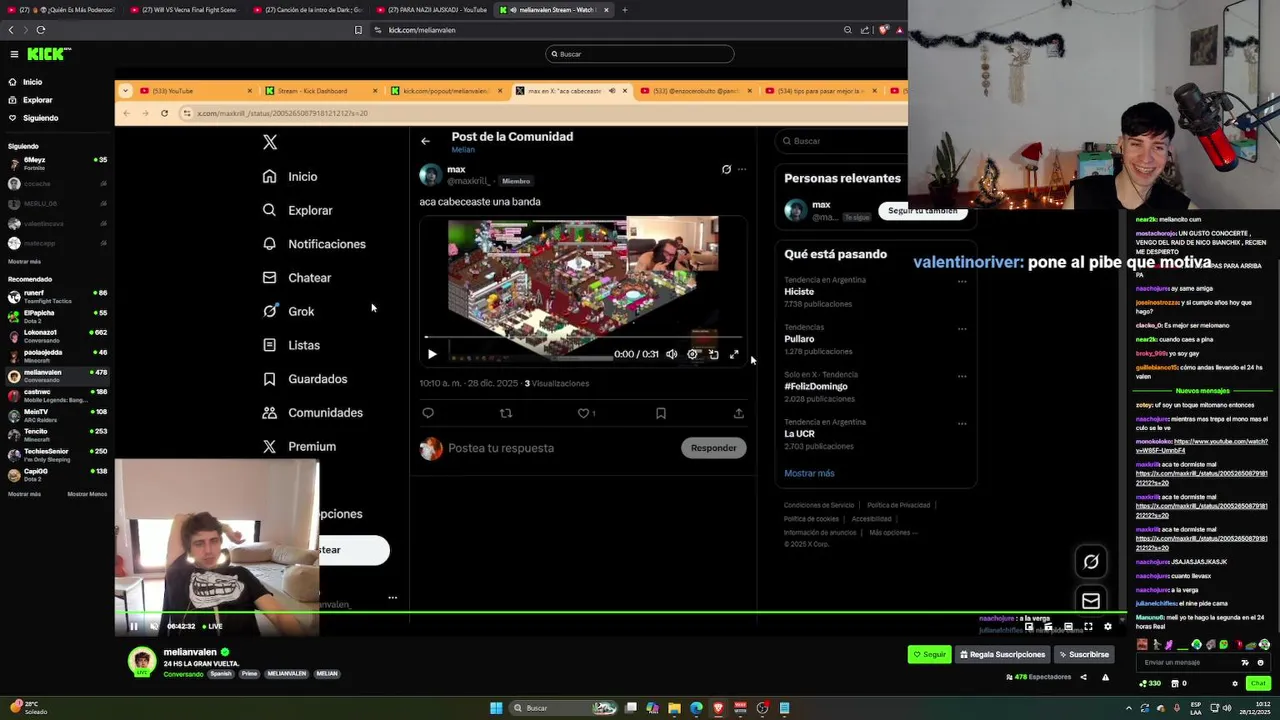Open chat translate icon in message box
The image size is (1280, 720).
click(x=1245, y=662)
